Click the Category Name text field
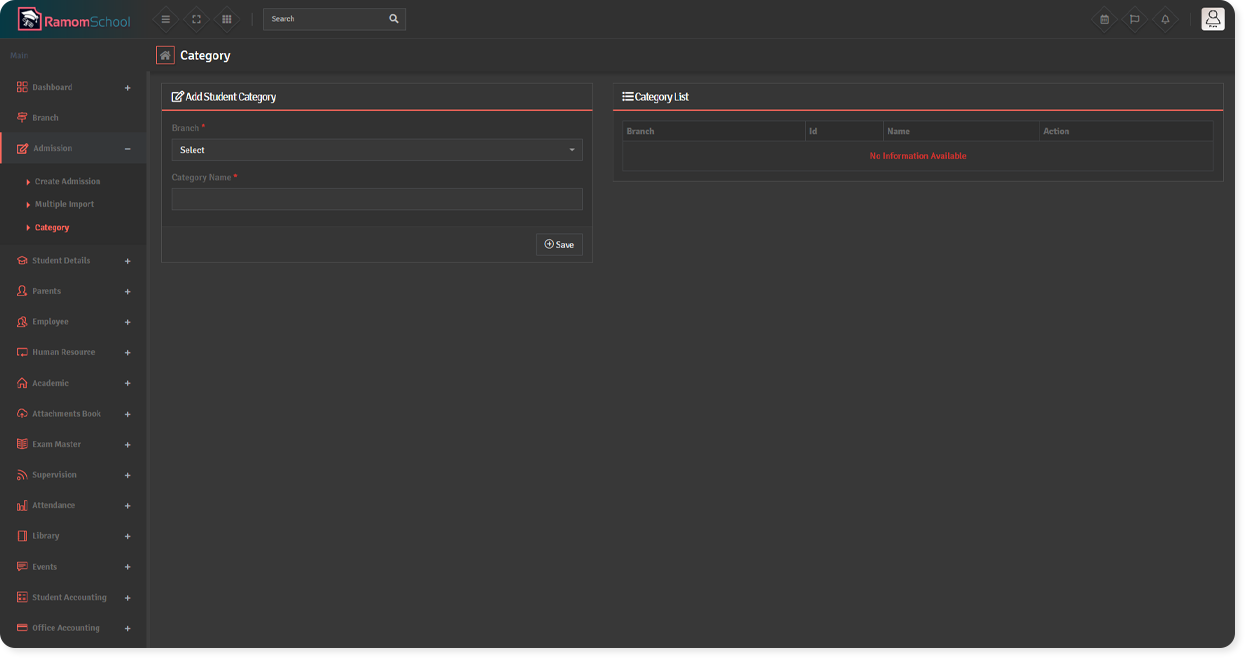Screen dimensions: 1250x661 [x=376, y=200]
